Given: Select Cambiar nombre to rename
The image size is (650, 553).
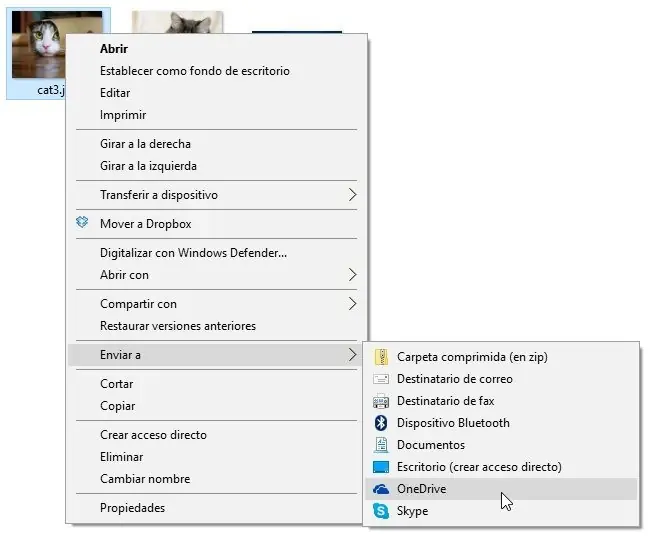Looking at the screenshot, I should tap(216, 478).
